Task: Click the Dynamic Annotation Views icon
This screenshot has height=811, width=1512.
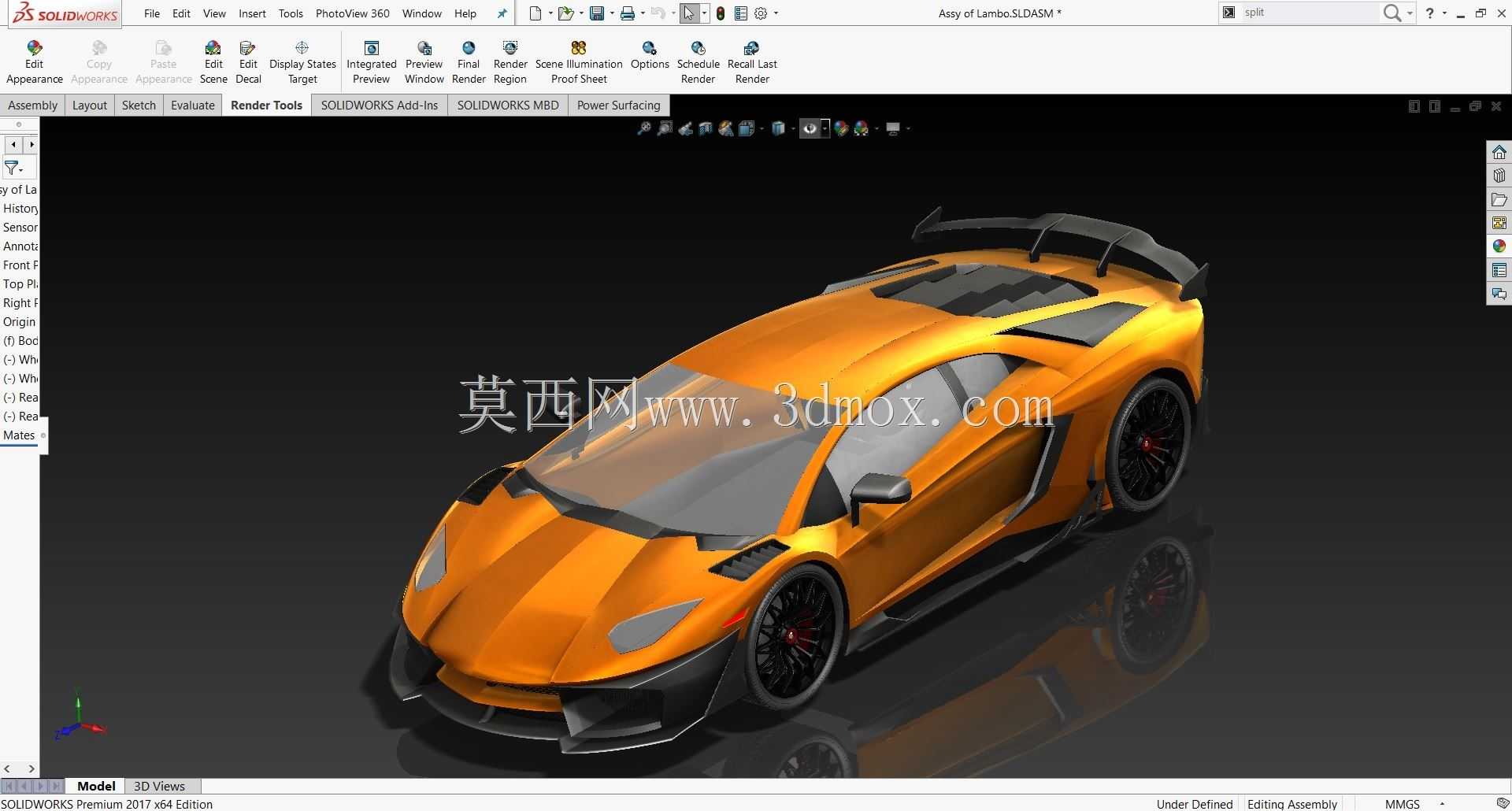Action: point(726,128)
